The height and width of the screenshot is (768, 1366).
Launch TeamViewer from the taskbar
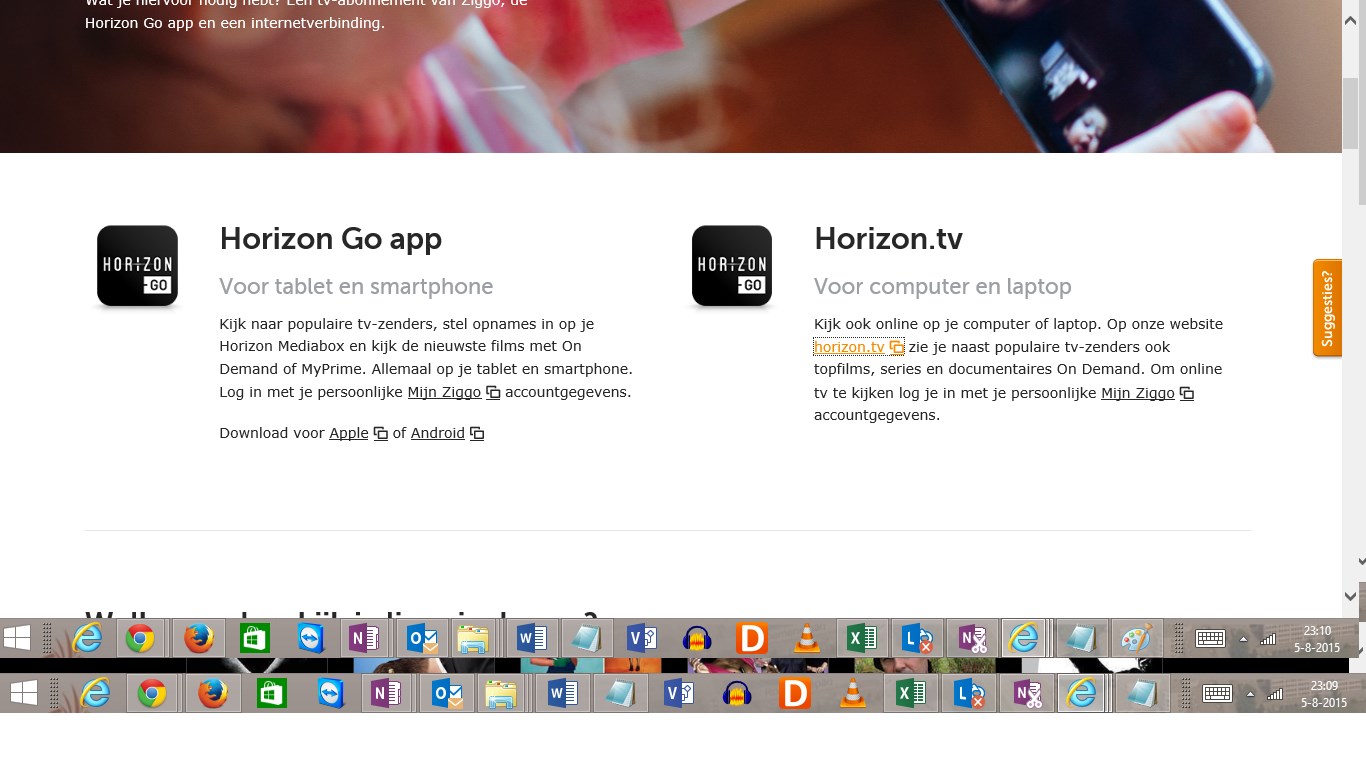310,637
